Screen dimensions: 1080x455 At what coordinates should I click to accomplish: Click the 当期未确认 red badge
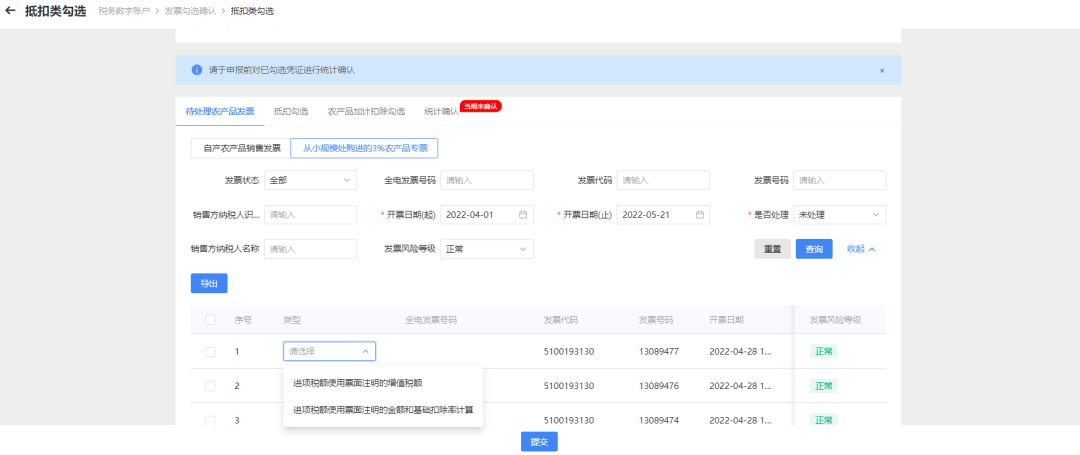tap(481, 106)
